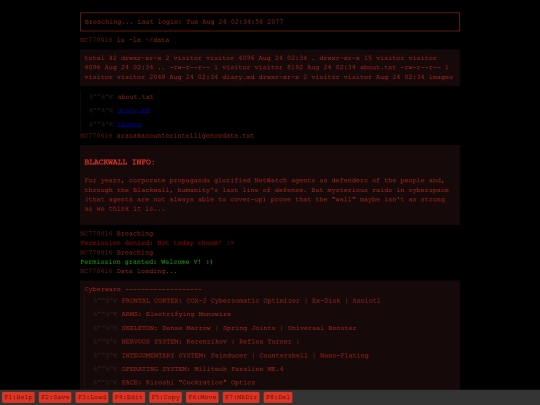540x405 pixels.
Task: Select the 'ls -la ~/data' command line
Action: point(143,40)
